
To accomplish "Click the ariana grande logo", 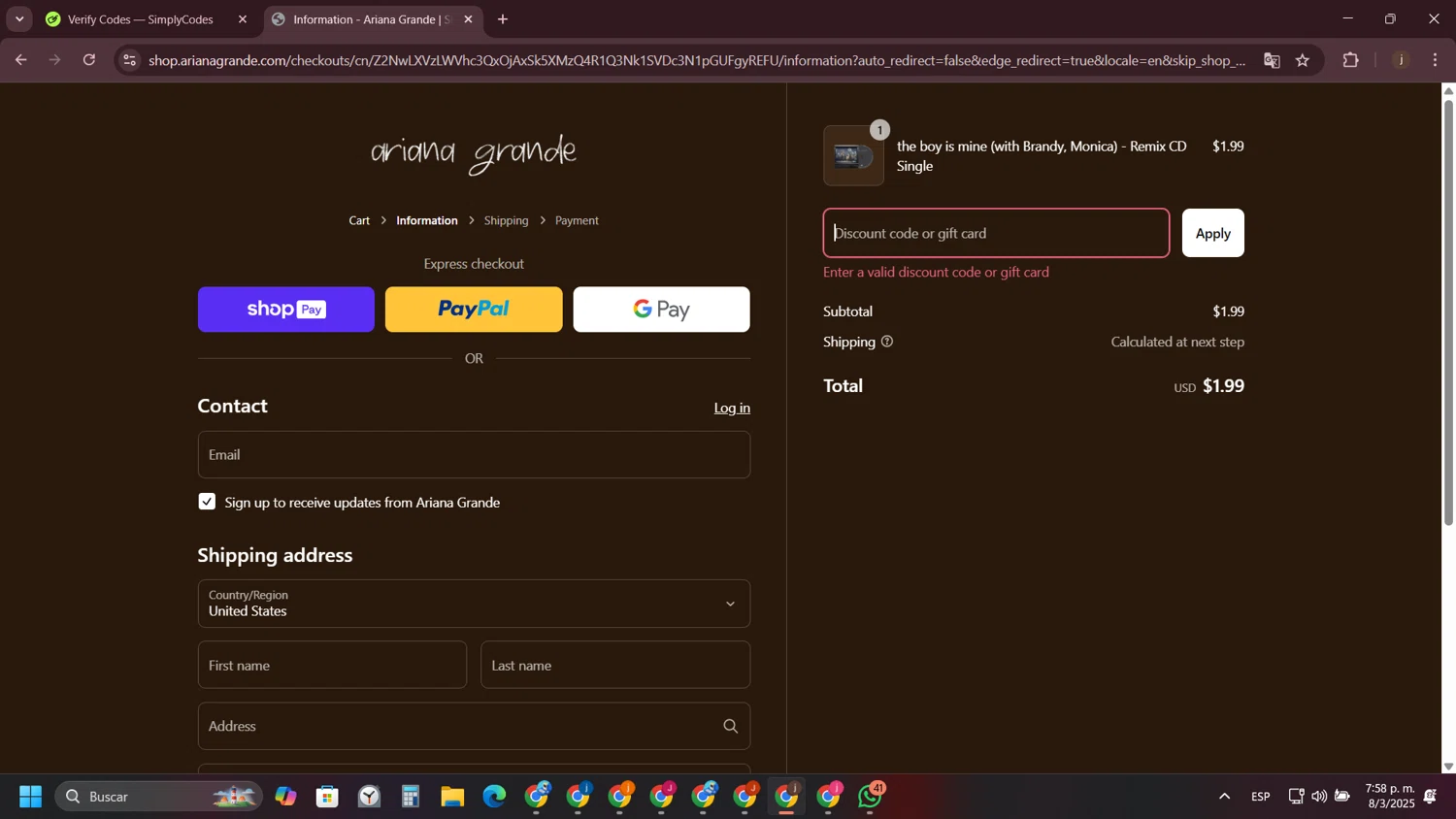I will (x=474, y=153).
